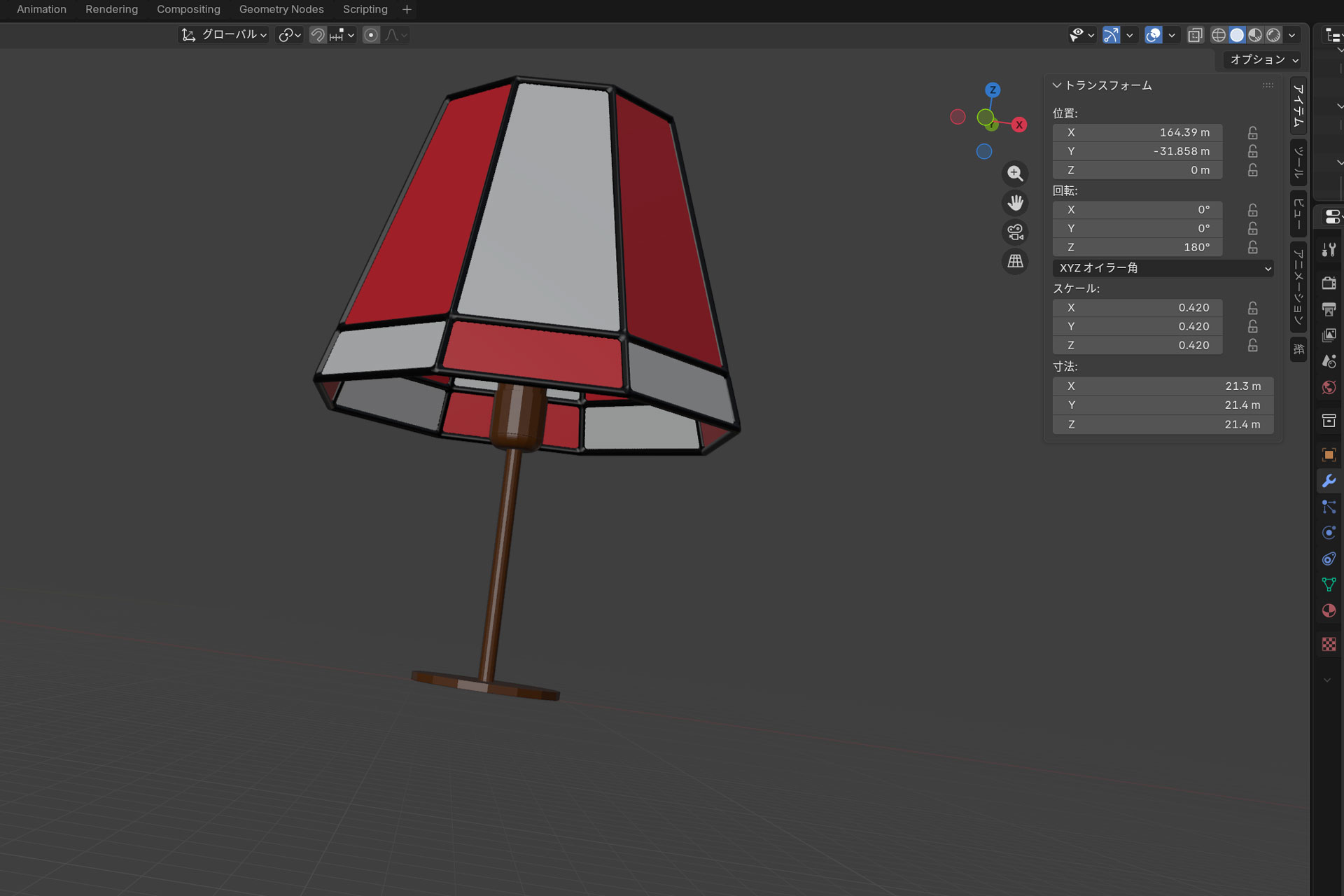
Task: Open the ツール sidebar tab
Action: pyautogui.click(x=1298, y=162)
